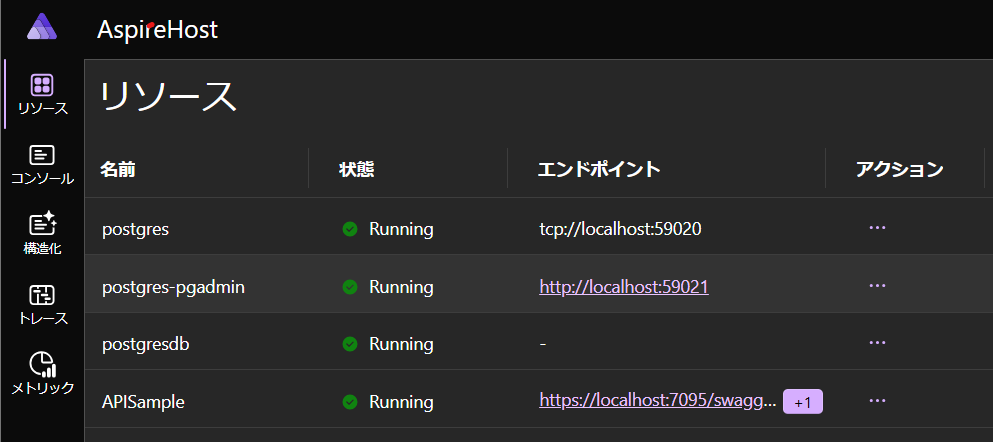The height and width of the screenshot is (442, 993).
Task: Click the エンドポイント column header
Action: coord(599,169)
